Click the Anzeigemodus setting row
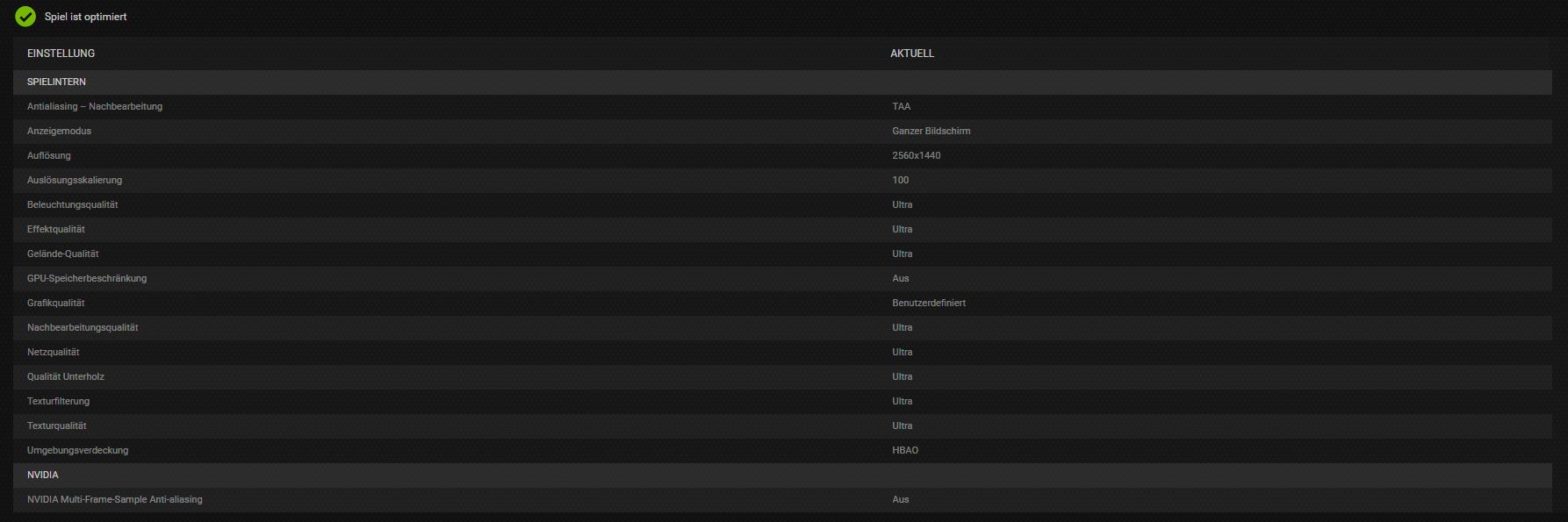Viewport: 1568px width, 522px height. [x=782, y=131]
